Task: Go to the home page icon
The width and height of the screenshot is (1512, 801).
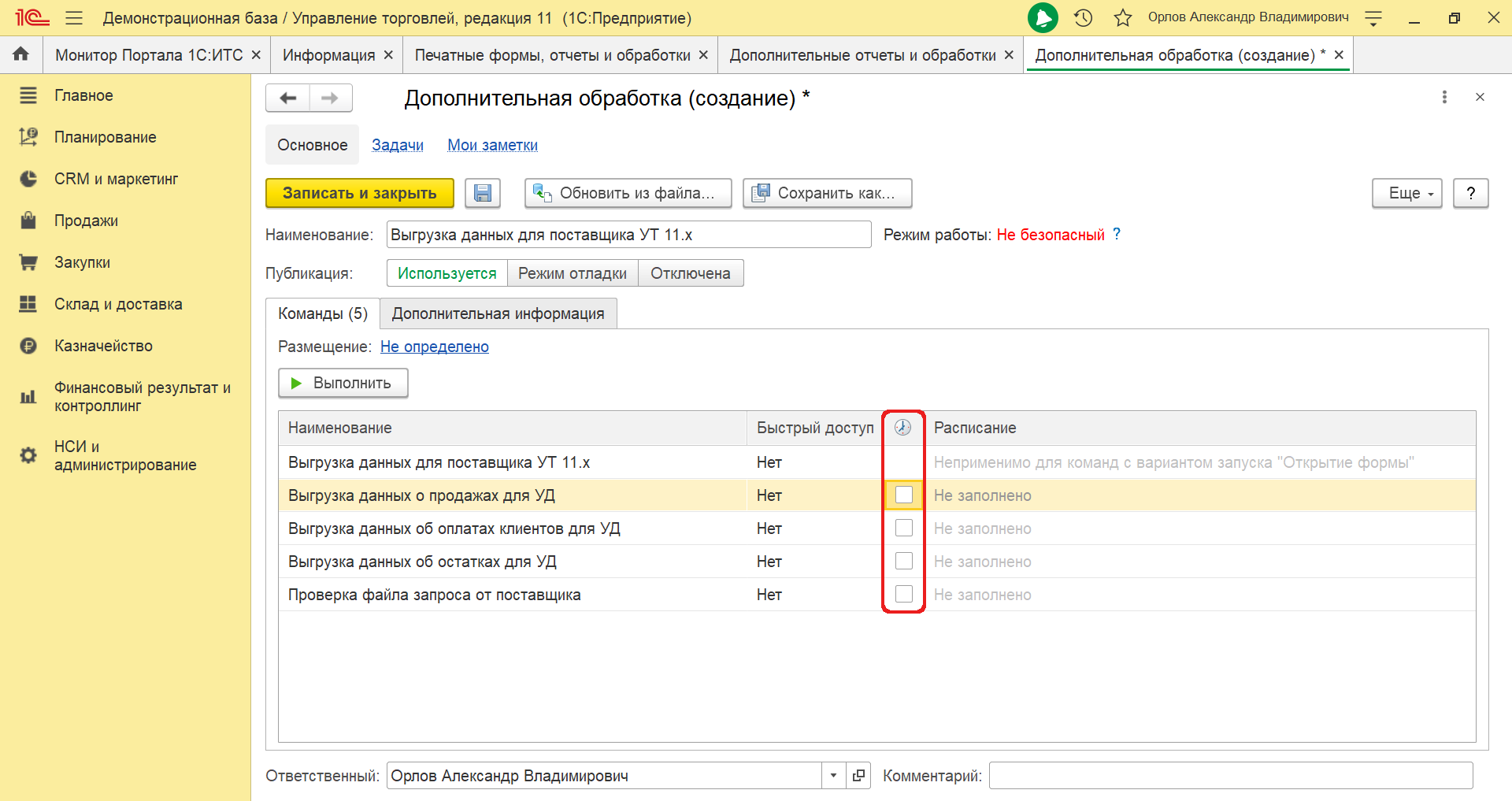Action: [21, 54]
